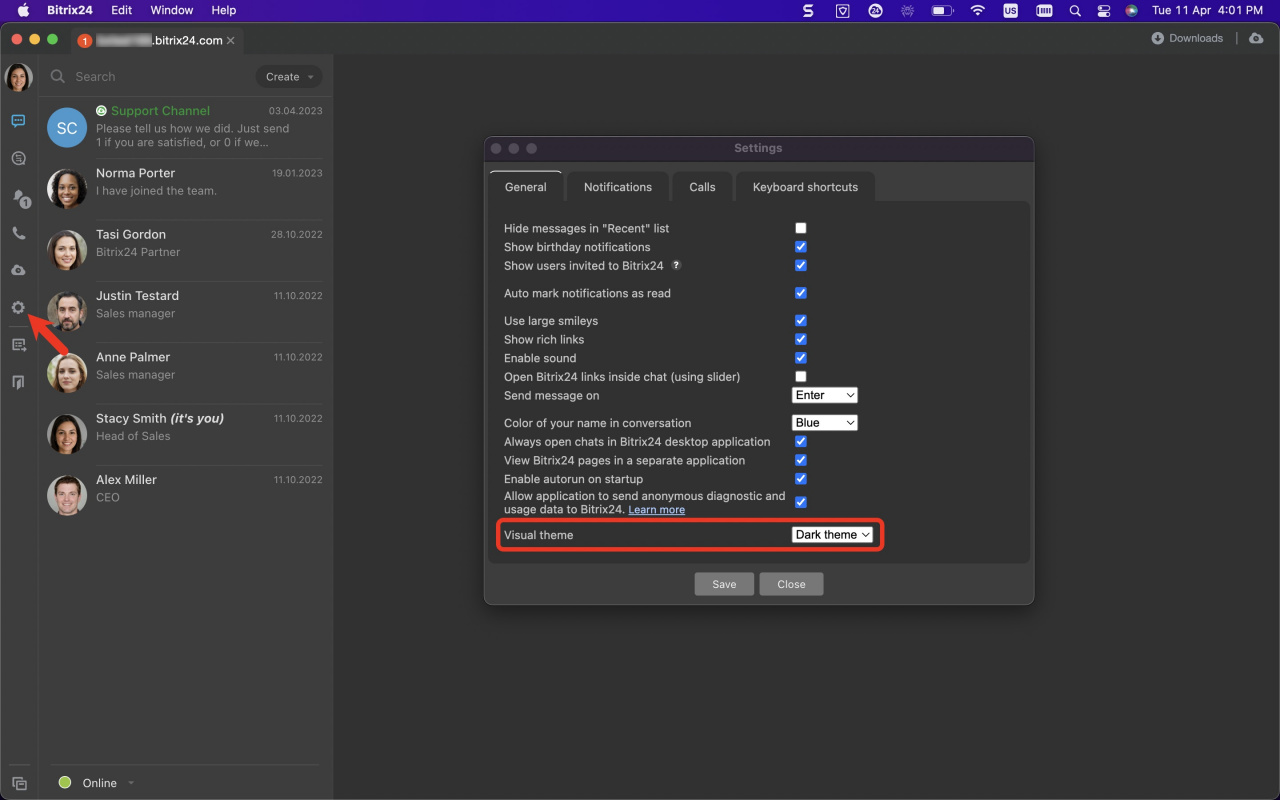Screen dimensions: 1280x800
Task: Open your profile avatar at top left
Action: tap(19, 77)
